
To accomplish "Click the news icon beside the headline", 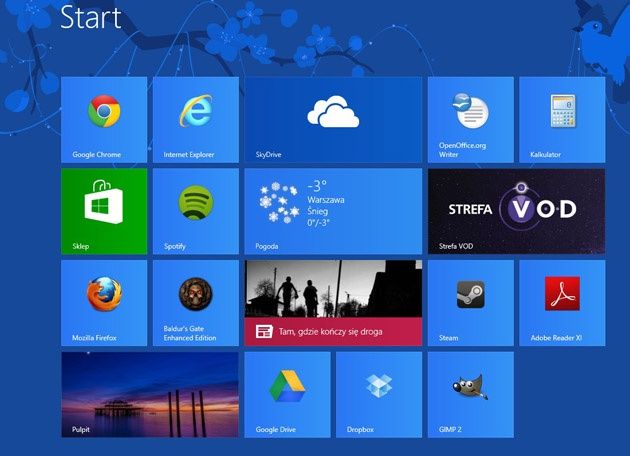I will [x=264, y=332].
